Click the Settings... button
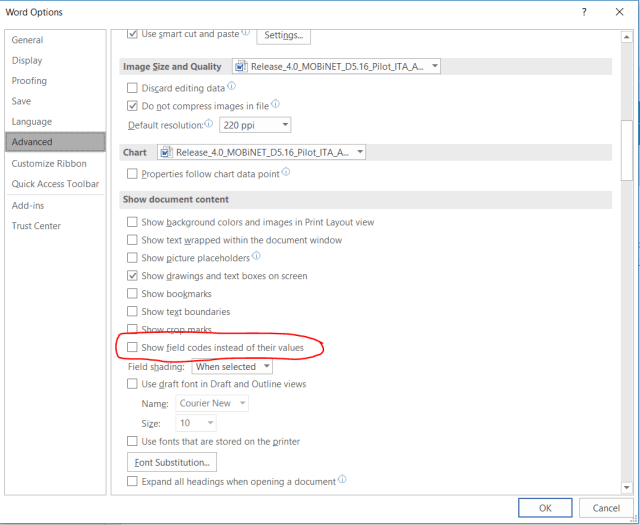This screenshot has height=525, width=640. coord(283,36)
